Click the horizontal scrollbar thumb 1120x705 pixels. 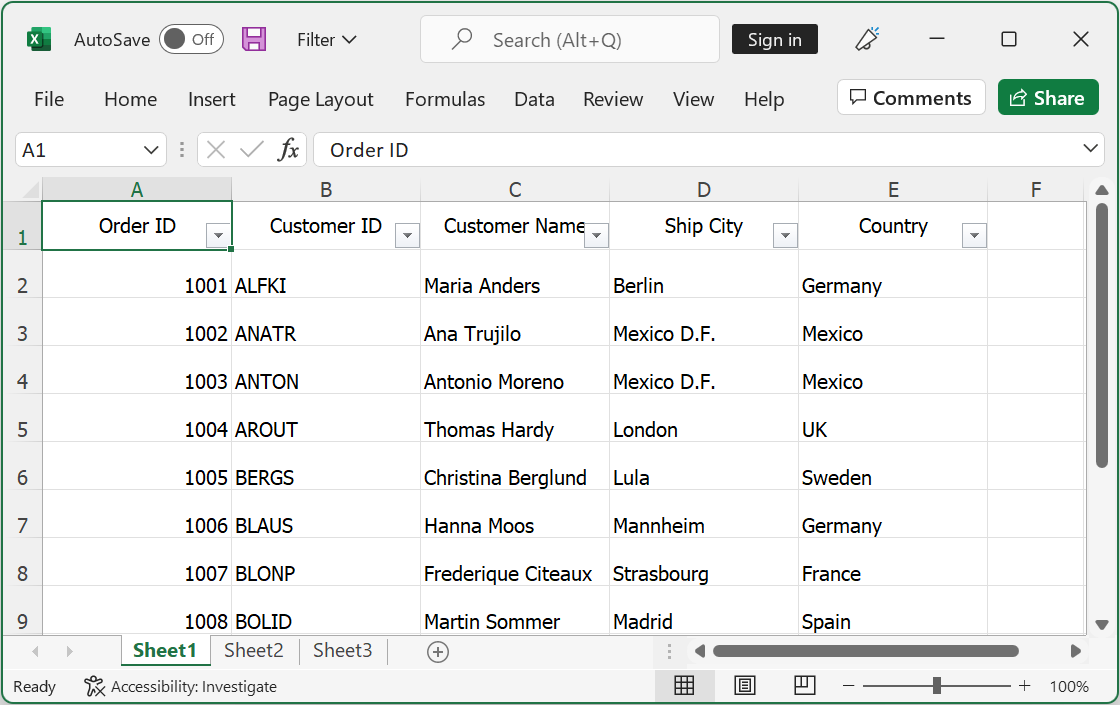click(866, 651)
